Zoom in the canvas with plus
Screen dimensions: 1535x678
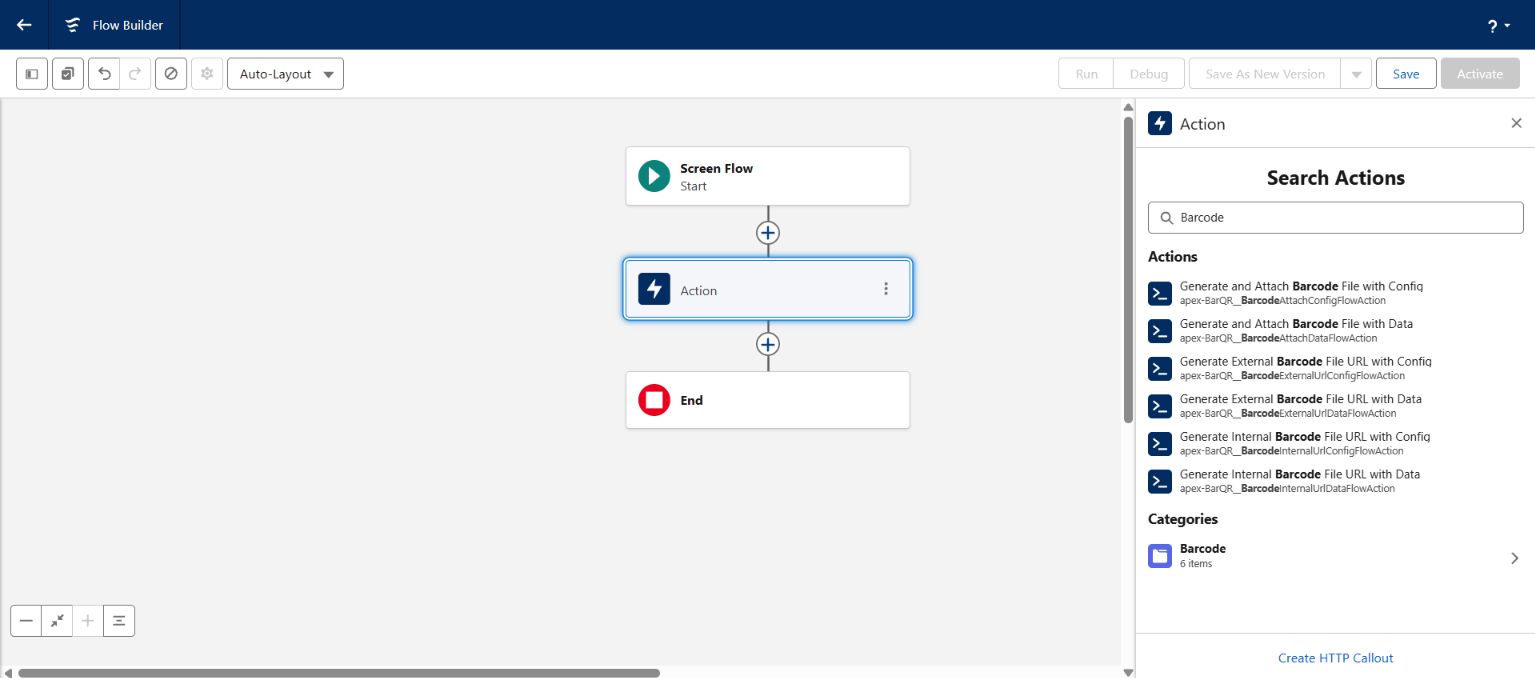tap(88, 621)
